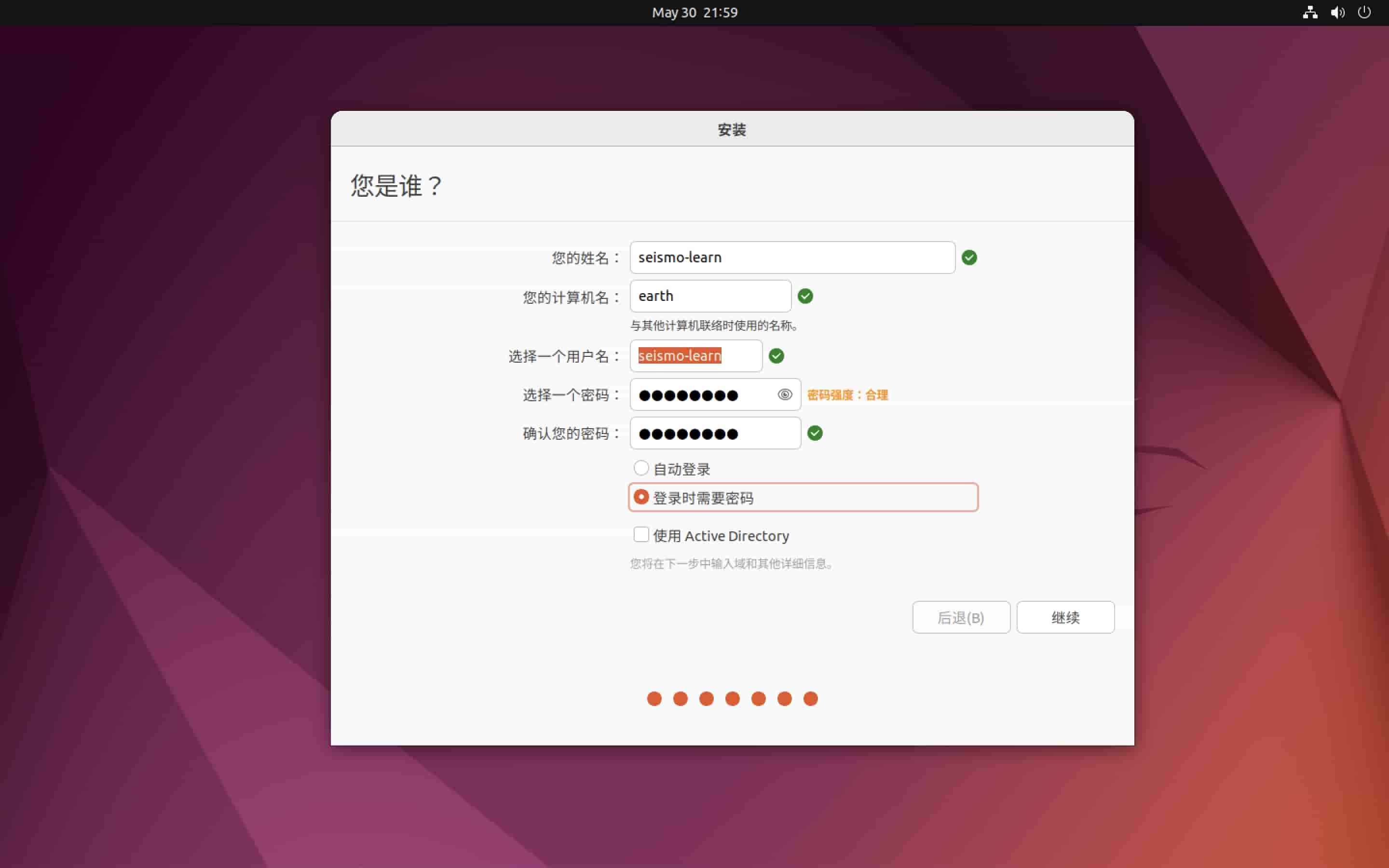Click the confirm password input field
The width and height of the screenshot is (1389, 868).
pyautogui.click(x=715, y=433)
